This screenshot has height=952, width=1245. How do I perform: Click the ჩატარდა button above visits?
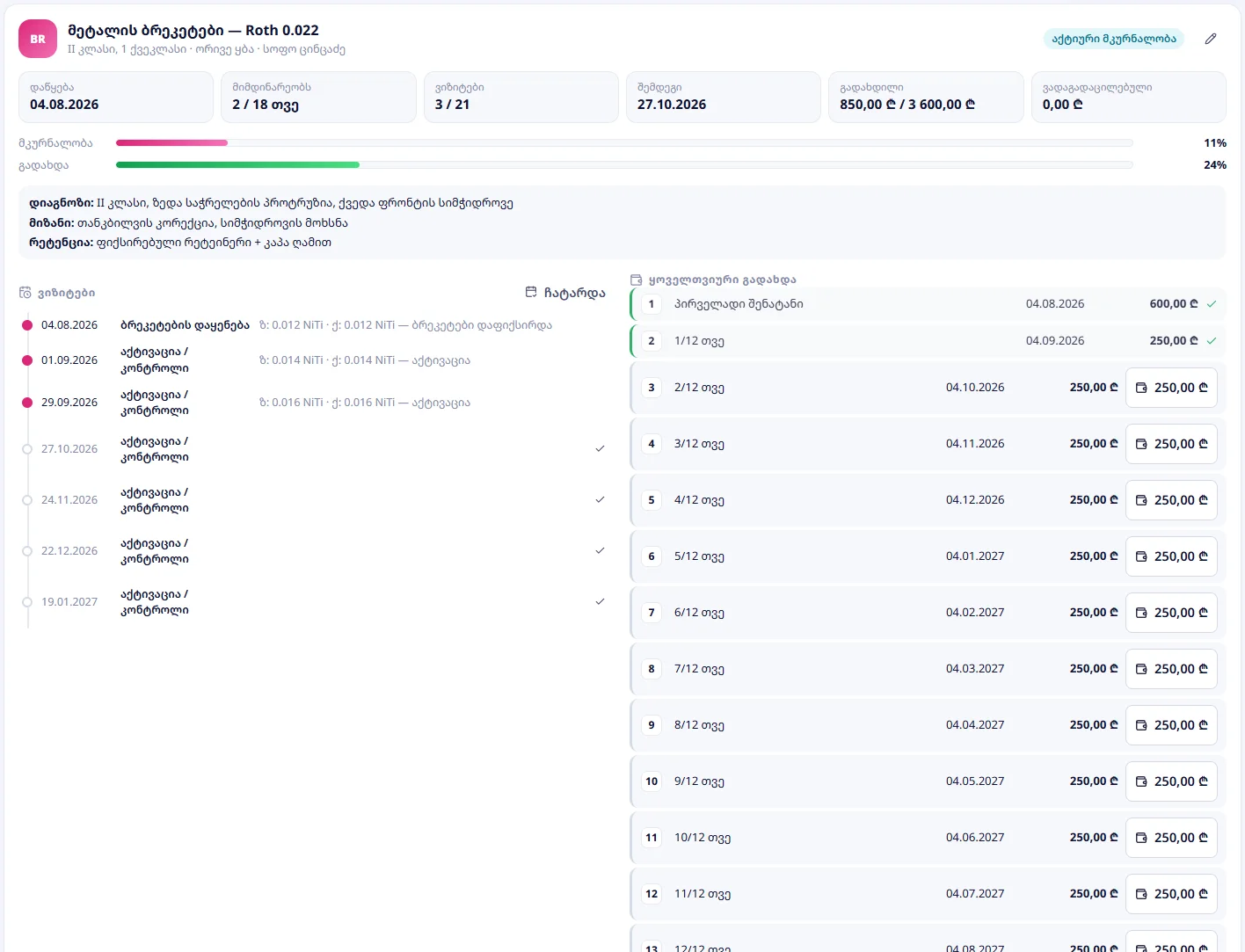(x=565, y=293)
